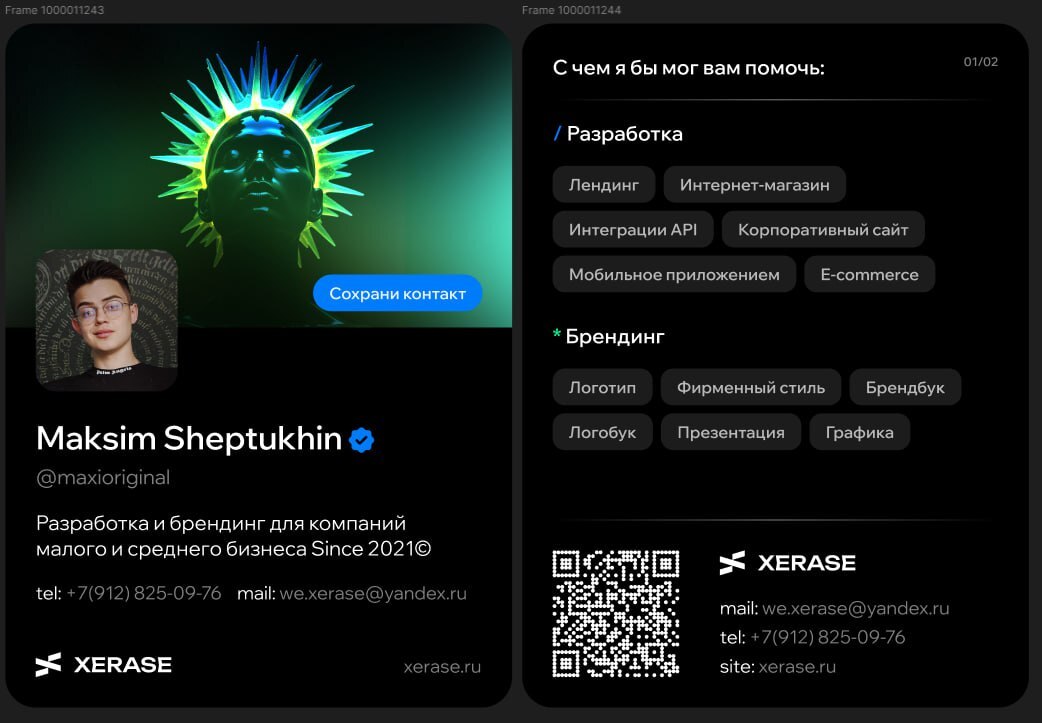Select the profile photo thumbnail

[x=106, y=320]
